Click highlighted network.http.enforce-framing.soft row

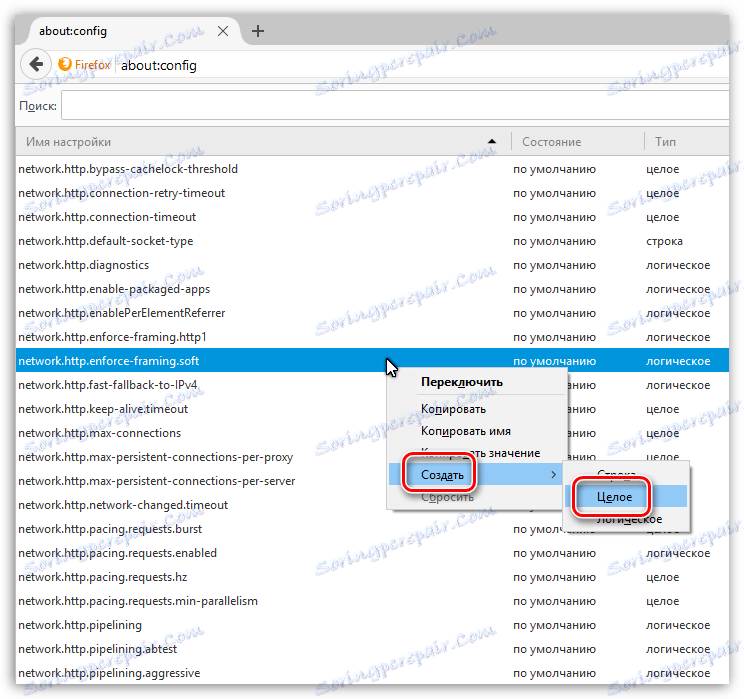(372, 361)
